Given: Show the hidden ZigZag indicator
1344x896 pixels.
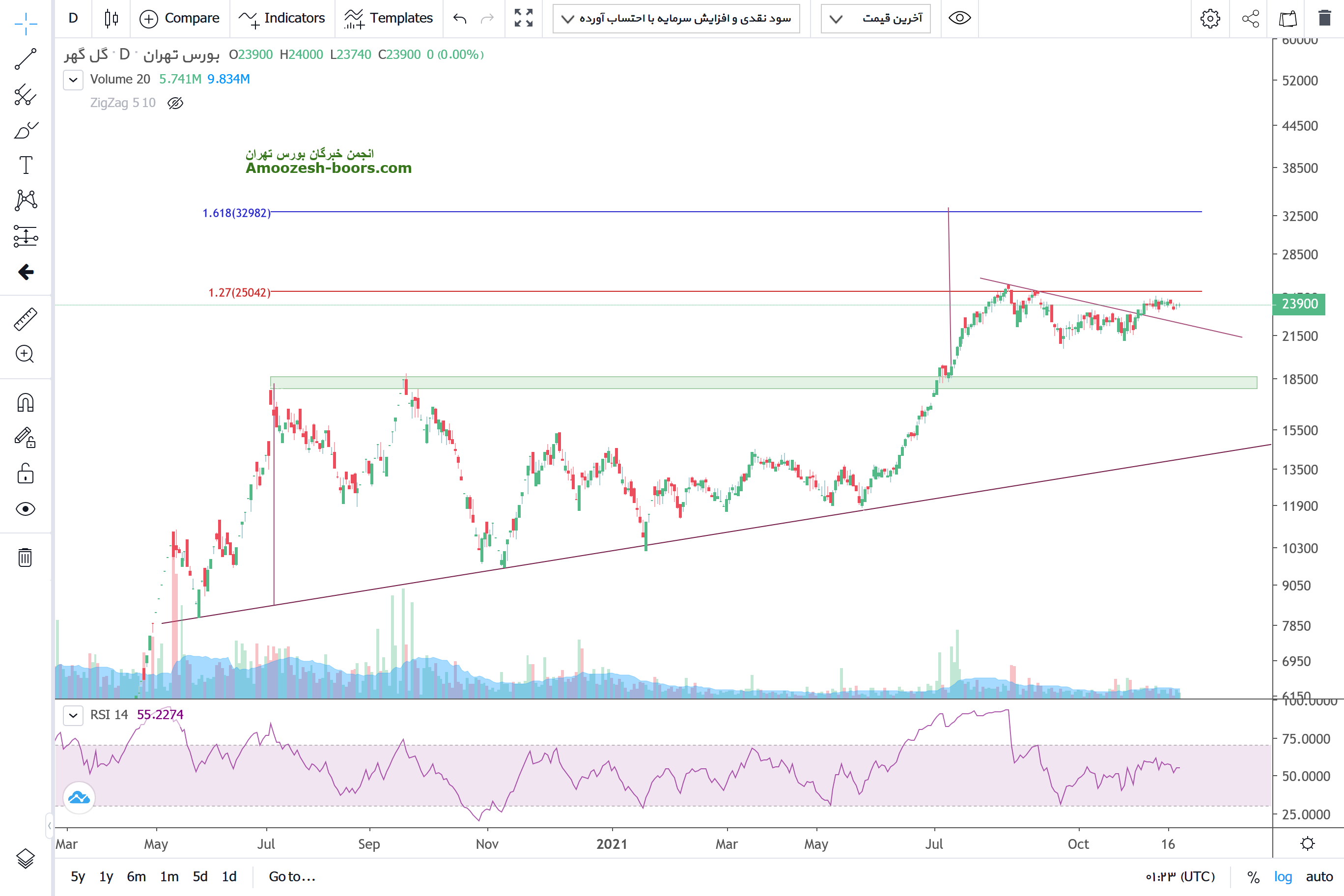Looking at the screenshot, I should 175,103.
